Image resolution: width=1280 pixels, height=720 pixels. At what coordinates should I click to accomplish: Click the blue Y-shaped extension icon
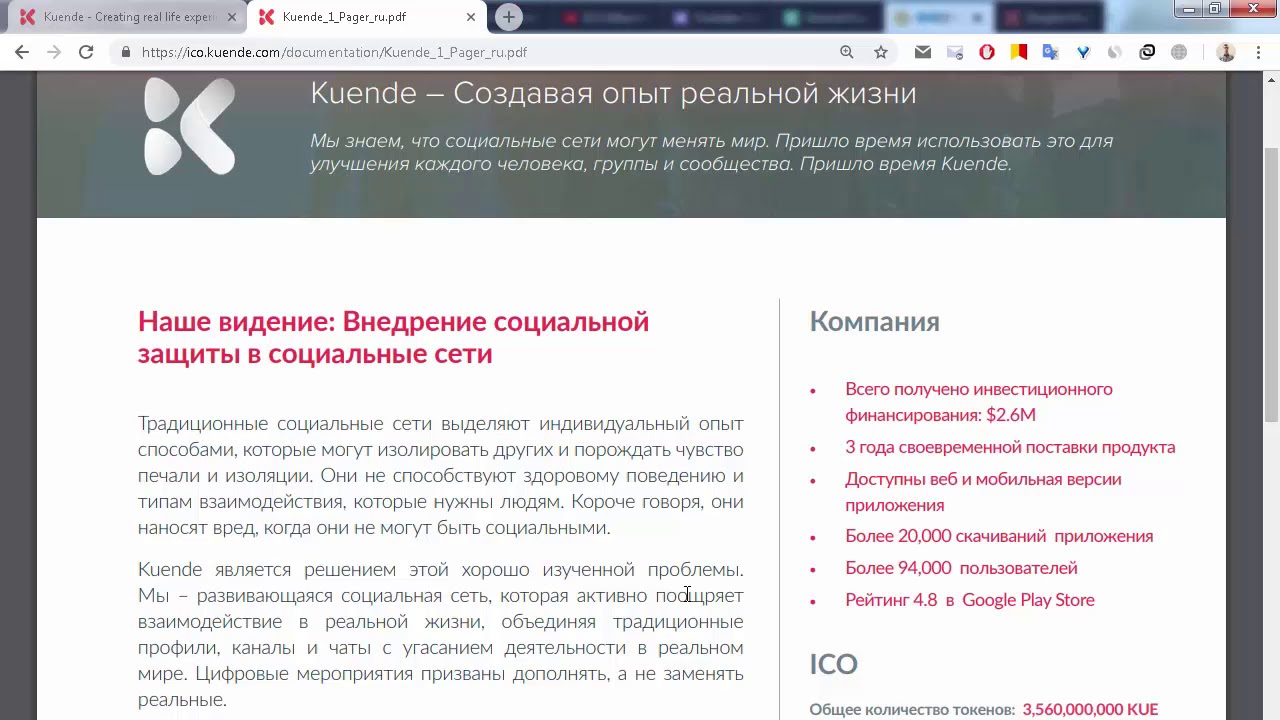1083,52
